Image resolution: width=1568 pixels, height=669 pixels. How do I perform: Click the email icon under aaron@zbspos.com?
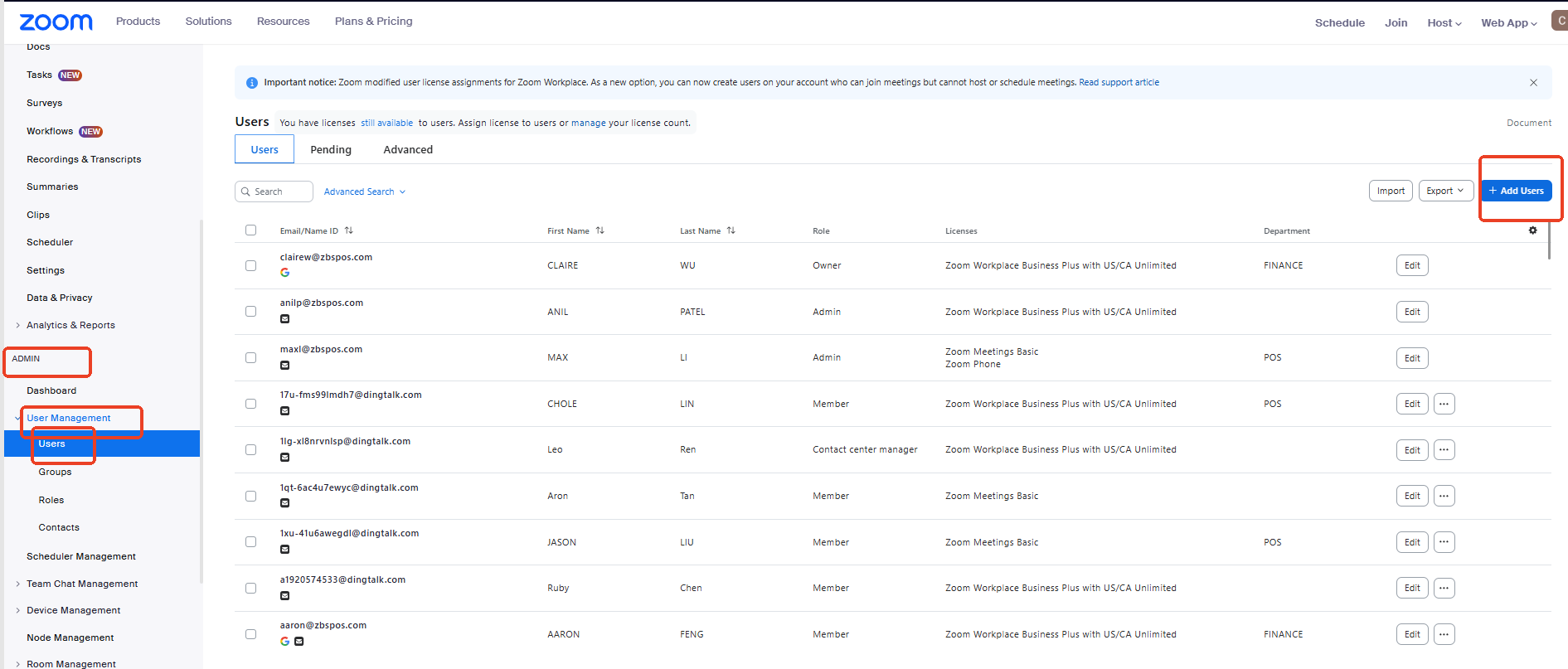click(x=299, y=641)
